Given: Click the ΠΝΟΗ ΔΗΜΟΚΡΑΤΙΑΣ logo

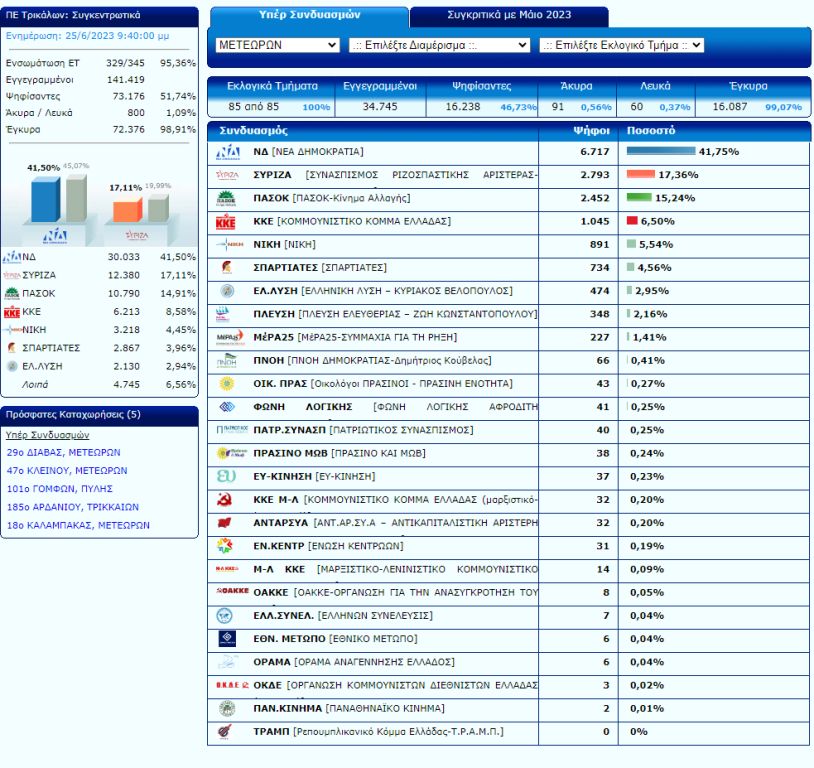Looking at the screenshot, I should (226, 360).
